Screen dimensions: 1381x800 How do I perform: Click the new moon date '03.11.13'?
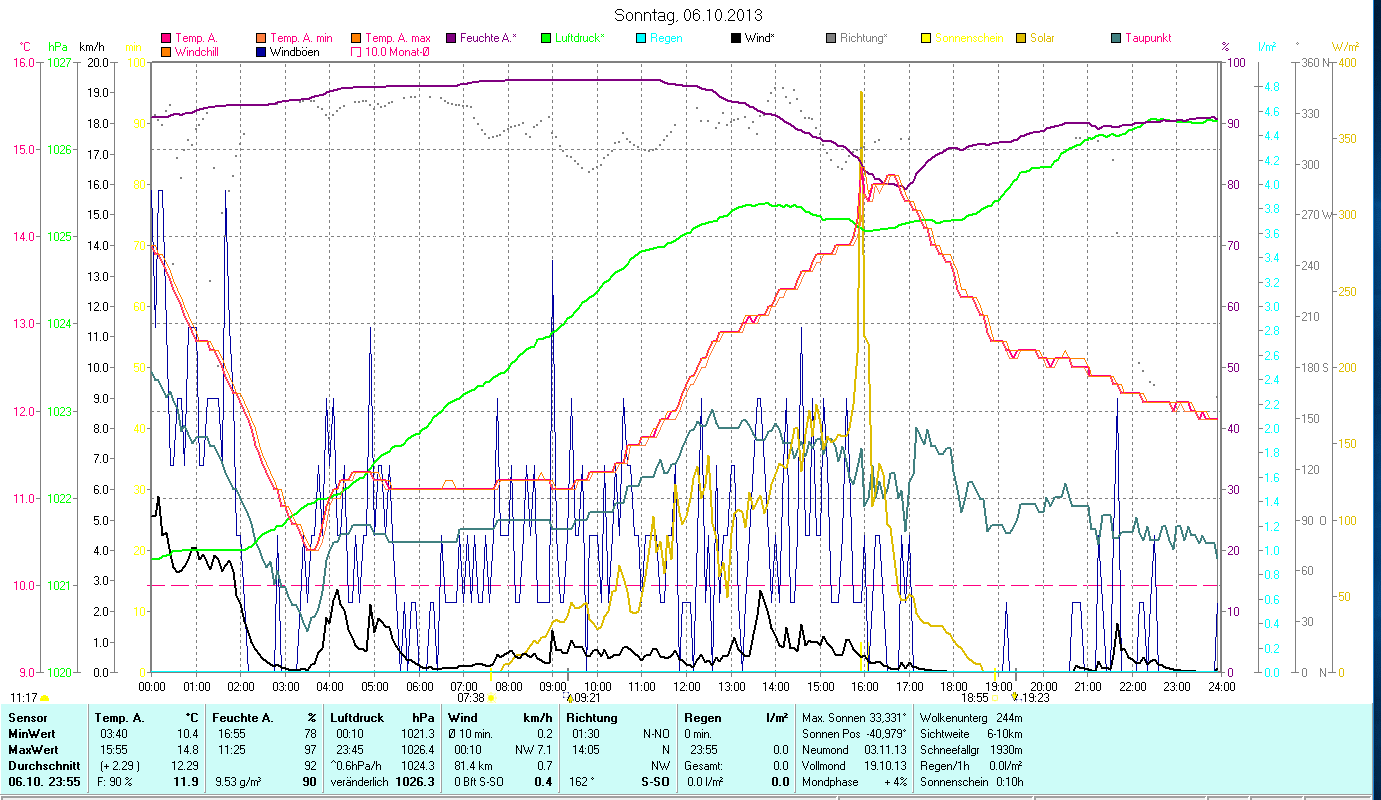886,750
